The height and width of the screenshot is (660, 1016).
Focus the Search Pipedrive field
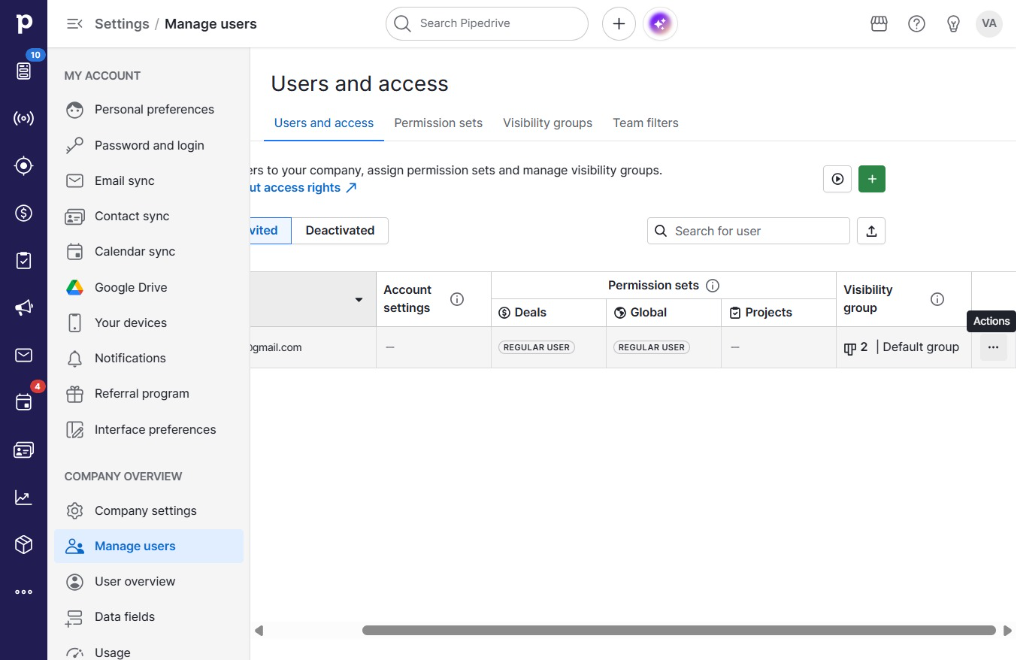487,24
